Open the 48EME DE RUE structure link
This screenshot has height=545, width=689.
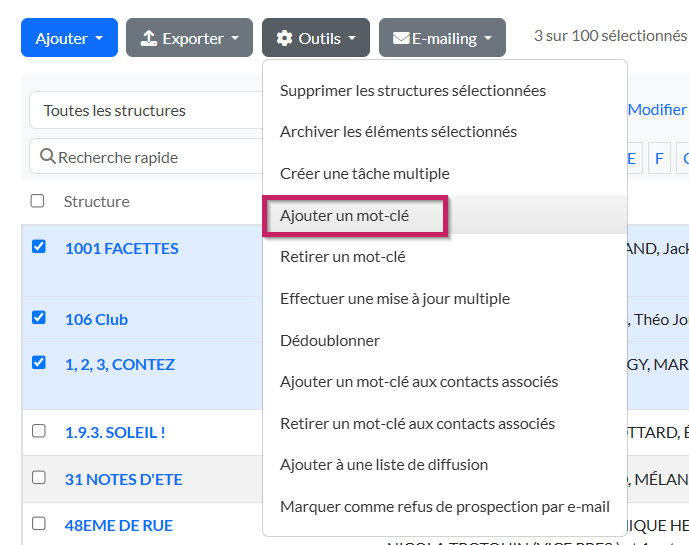pyautogui.click(x=119, y=525)
